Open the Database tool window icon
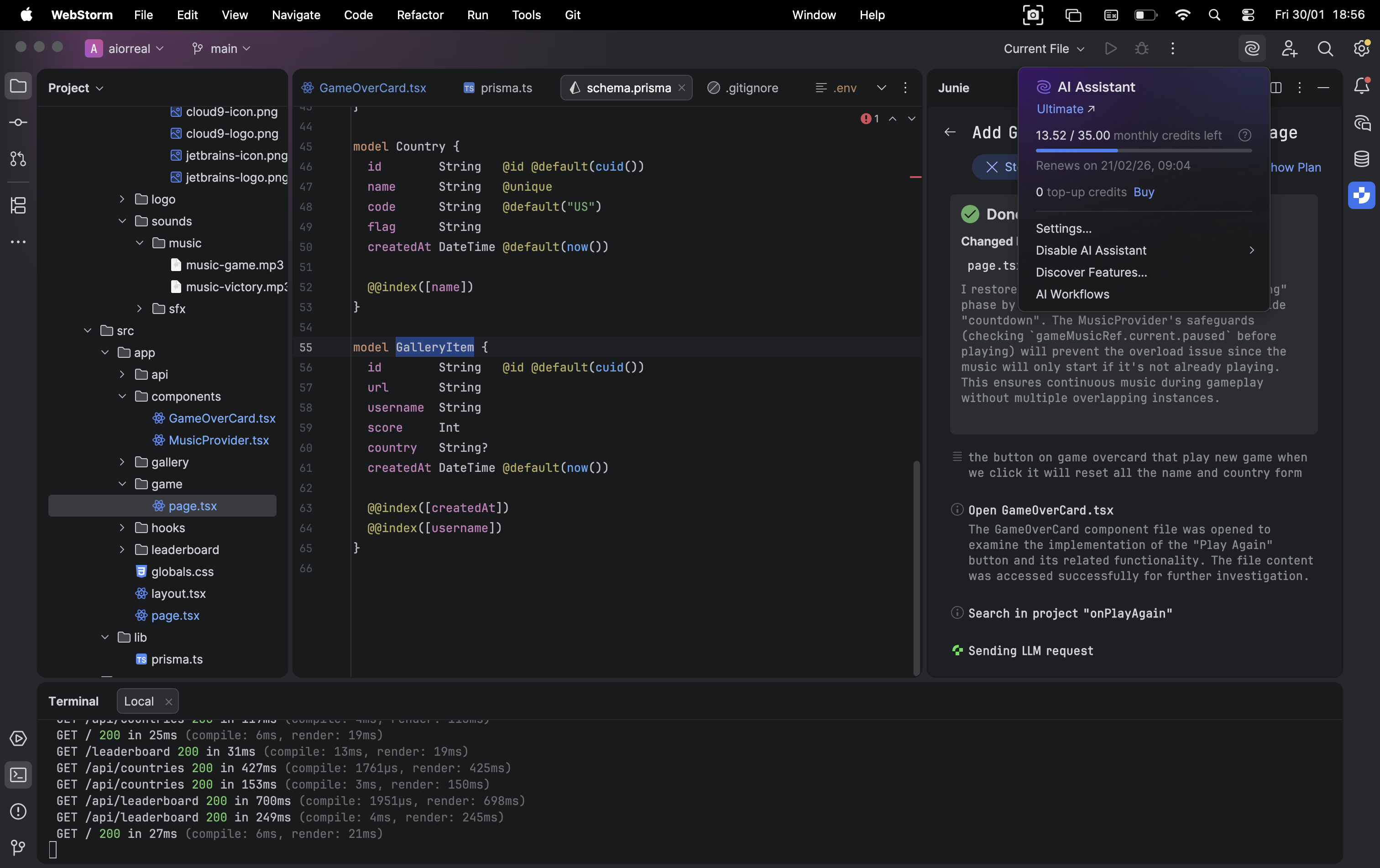Viewport: 1380px width, 868px height. (x=1362, y=159)
